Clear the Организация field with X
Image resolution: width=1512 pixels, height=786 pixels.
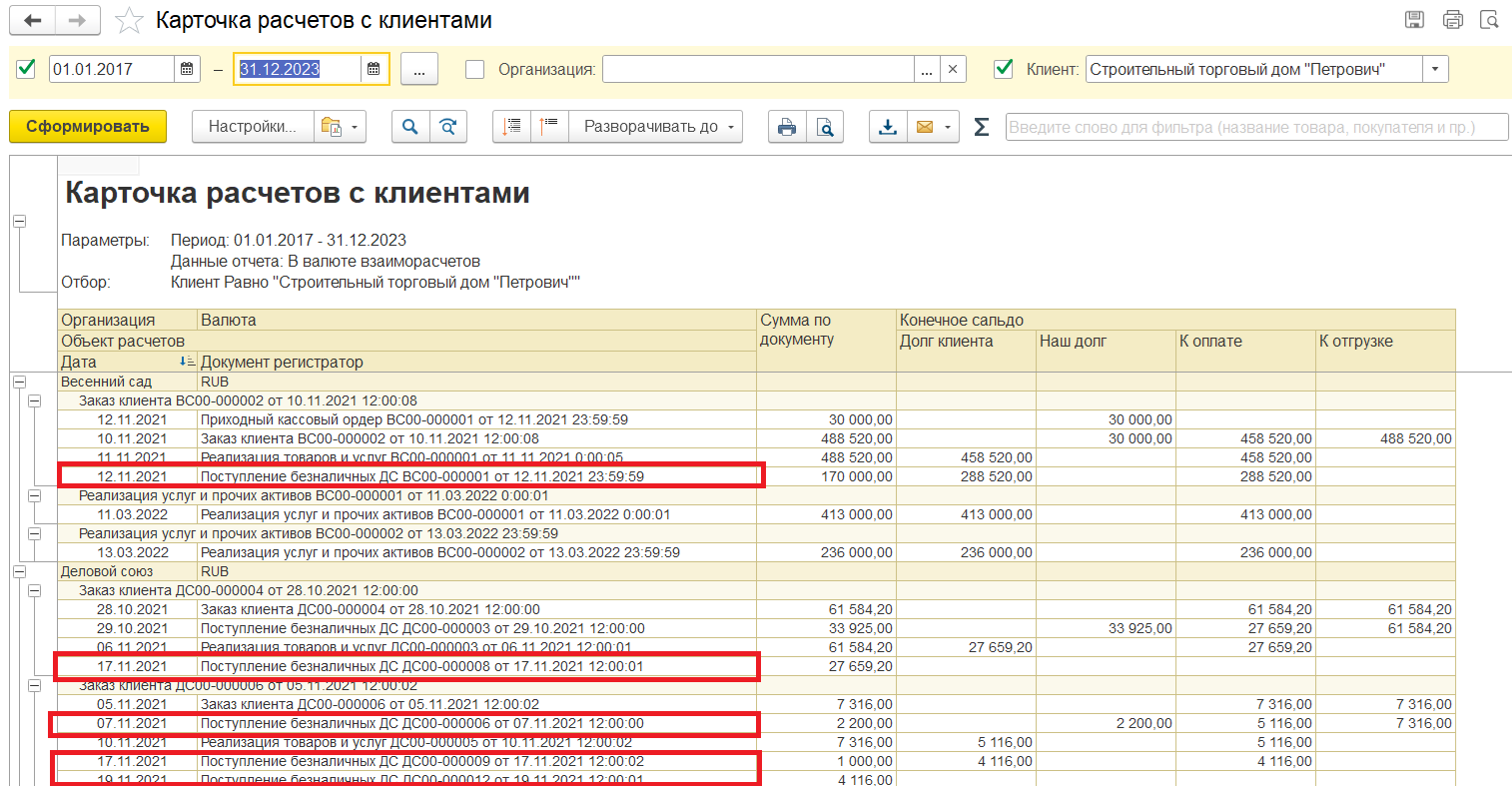pos(953,69)
